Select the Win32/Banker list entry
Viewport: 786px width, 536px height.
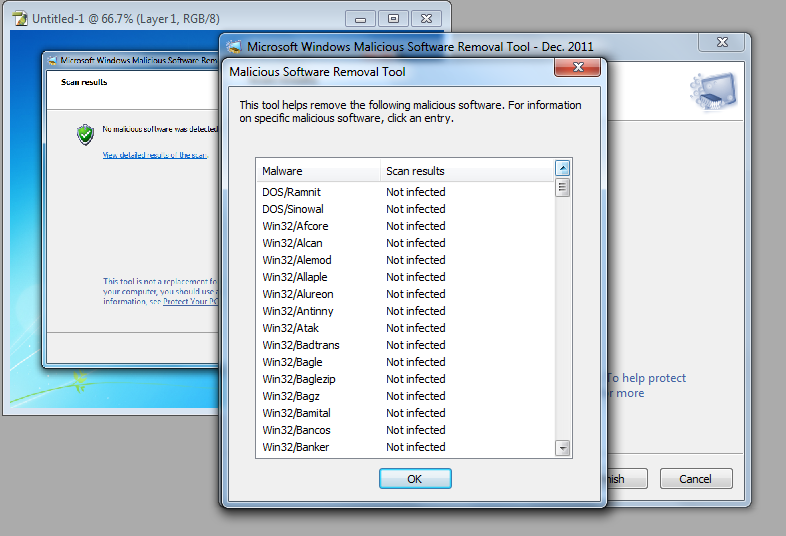click(296, 447)
